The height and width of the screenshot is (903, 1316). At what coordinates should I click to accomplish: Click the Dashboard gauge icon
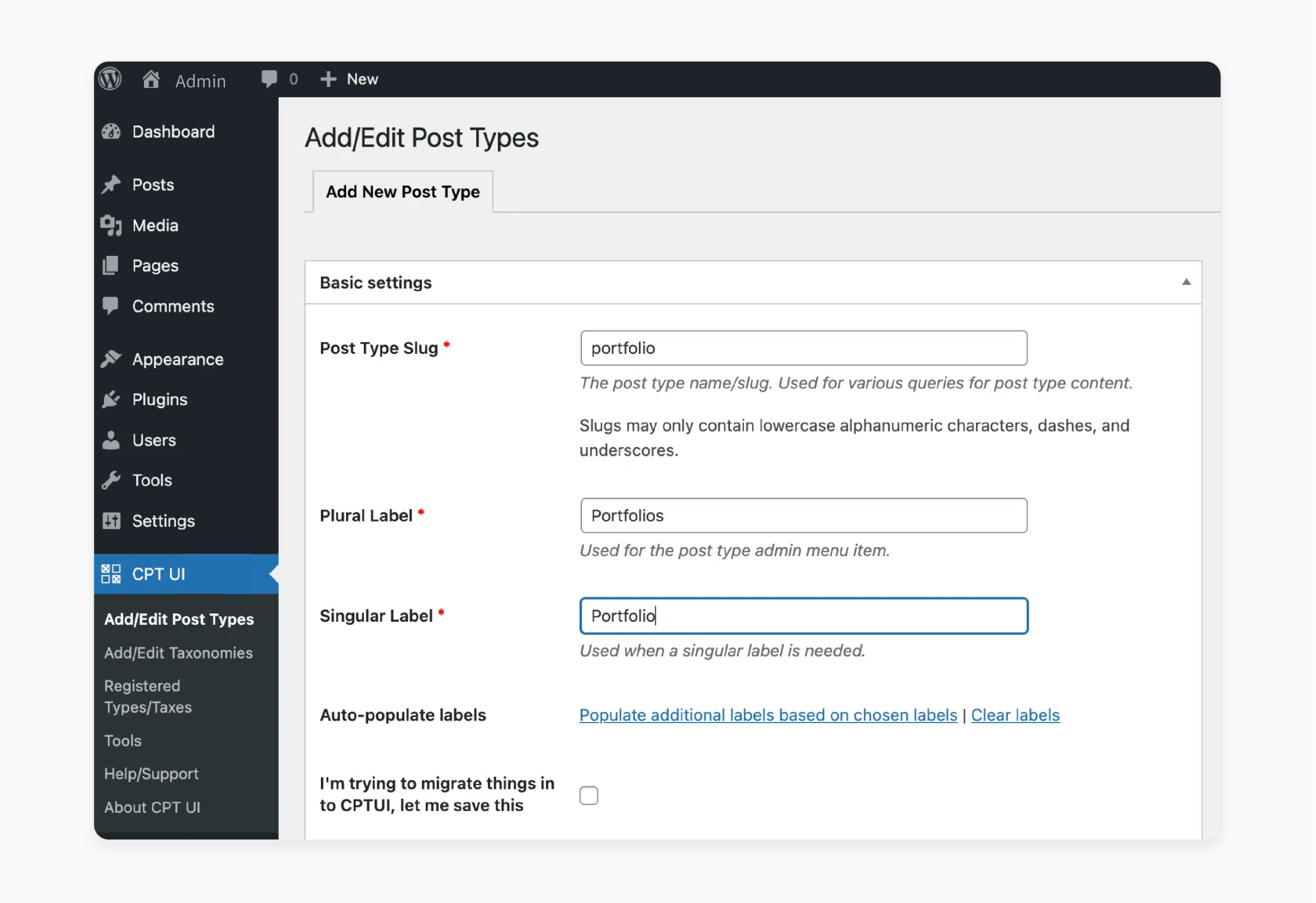click(x=111, y=131)
